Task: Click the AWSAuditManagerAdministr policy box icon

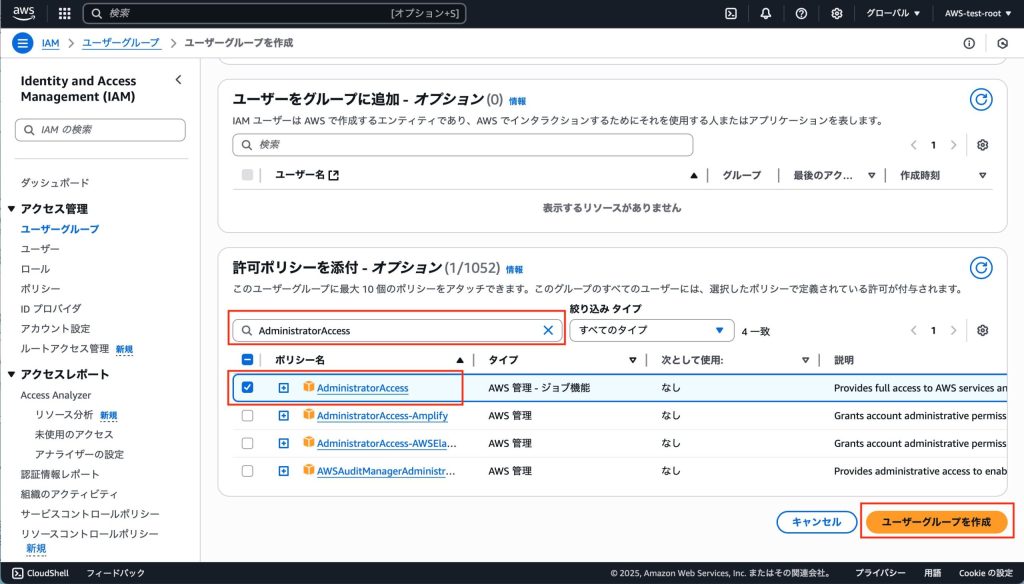Action: [x=309, y=470]
